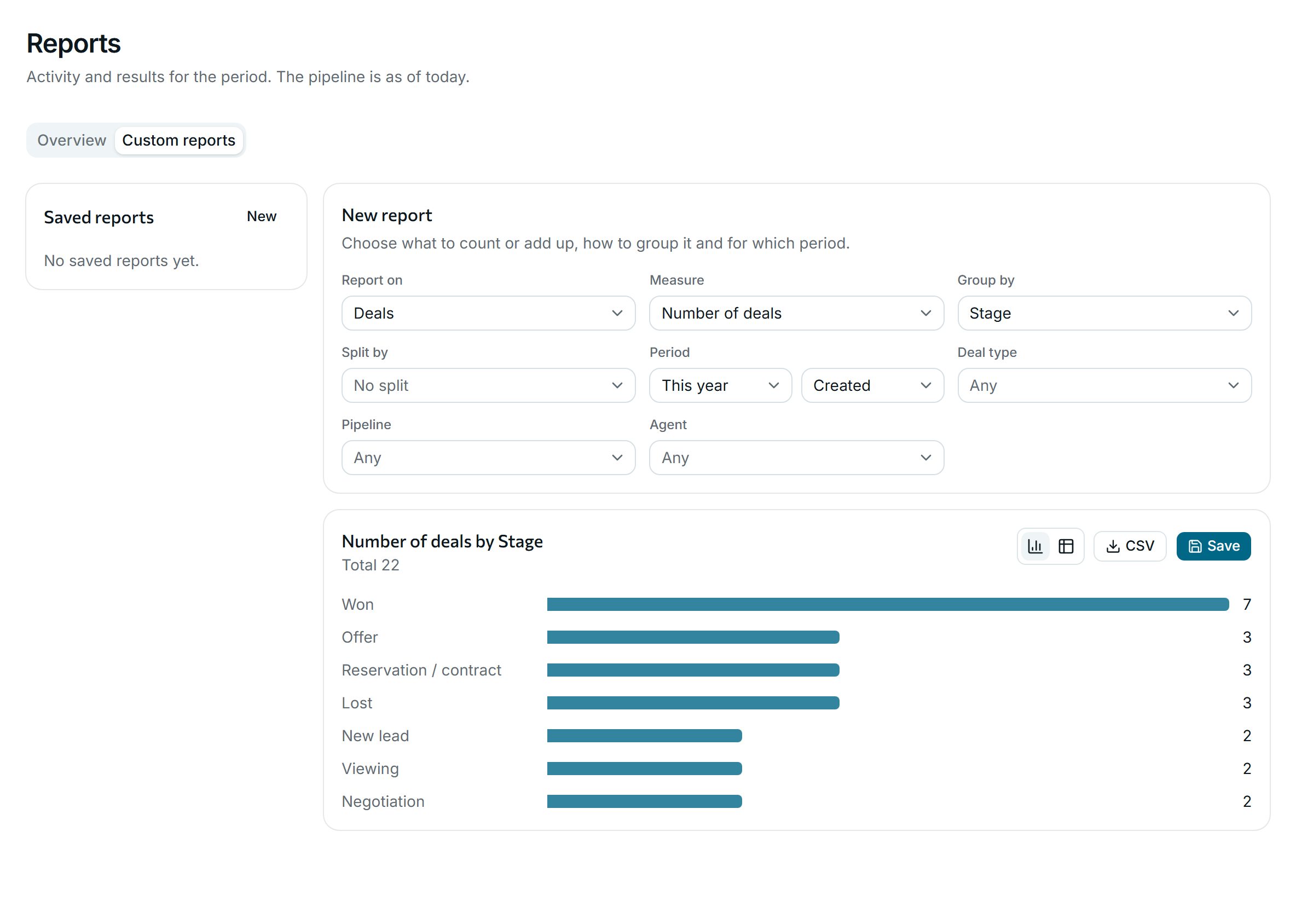Open the Report on Deals dropdown
The image size is (1296, 924).
point(488,313)
